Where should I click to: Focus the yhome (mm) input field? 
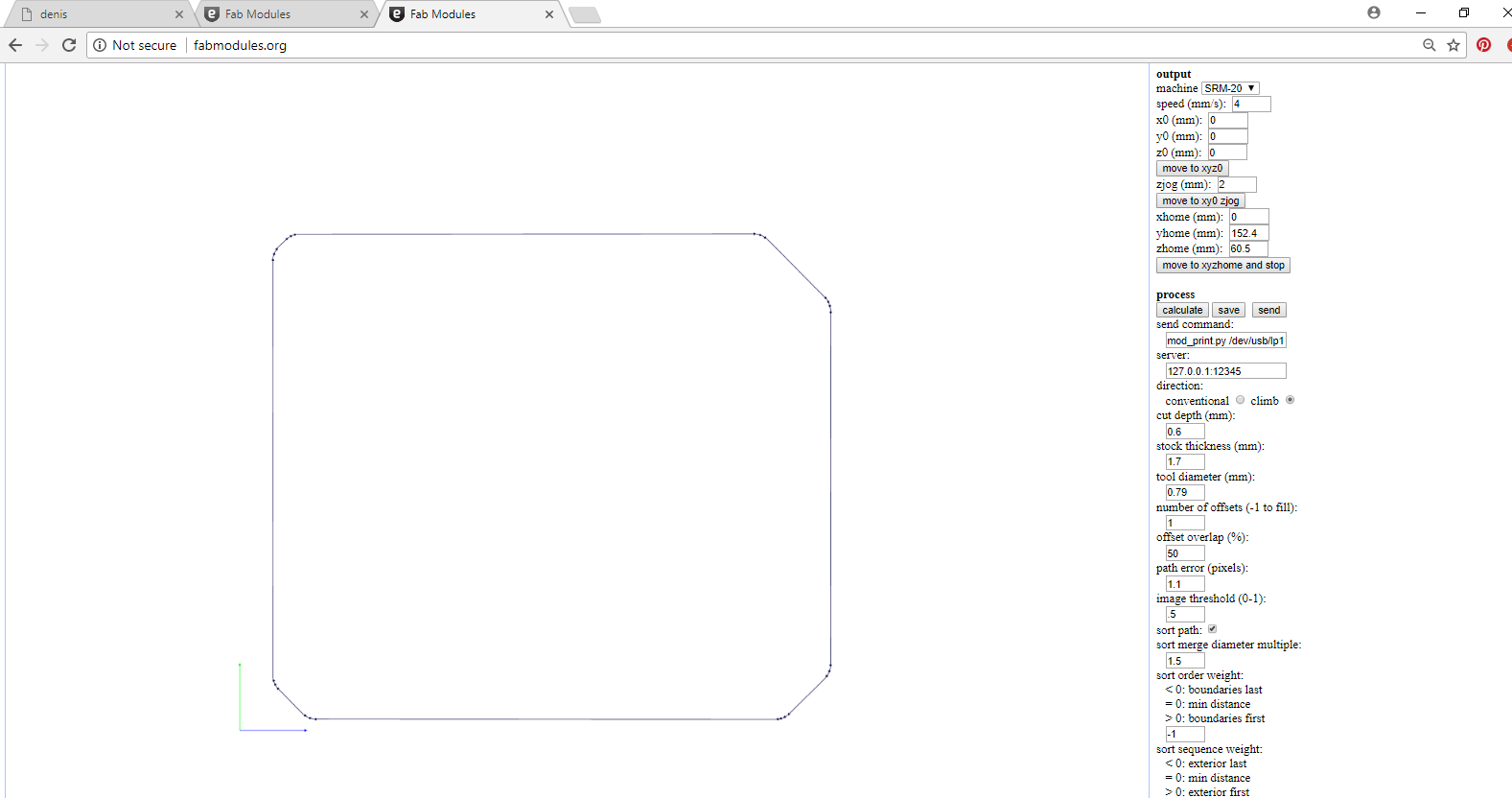point(1249,233)
